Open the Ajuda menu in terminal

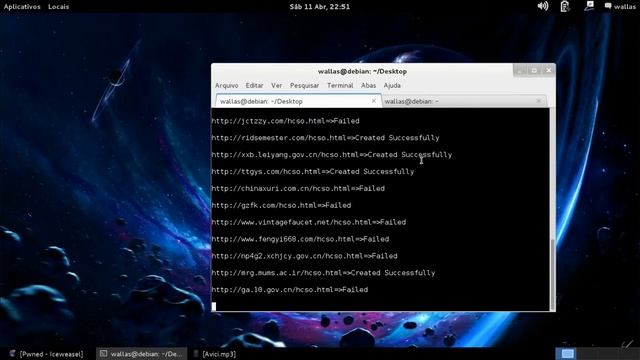coord(392,85)
